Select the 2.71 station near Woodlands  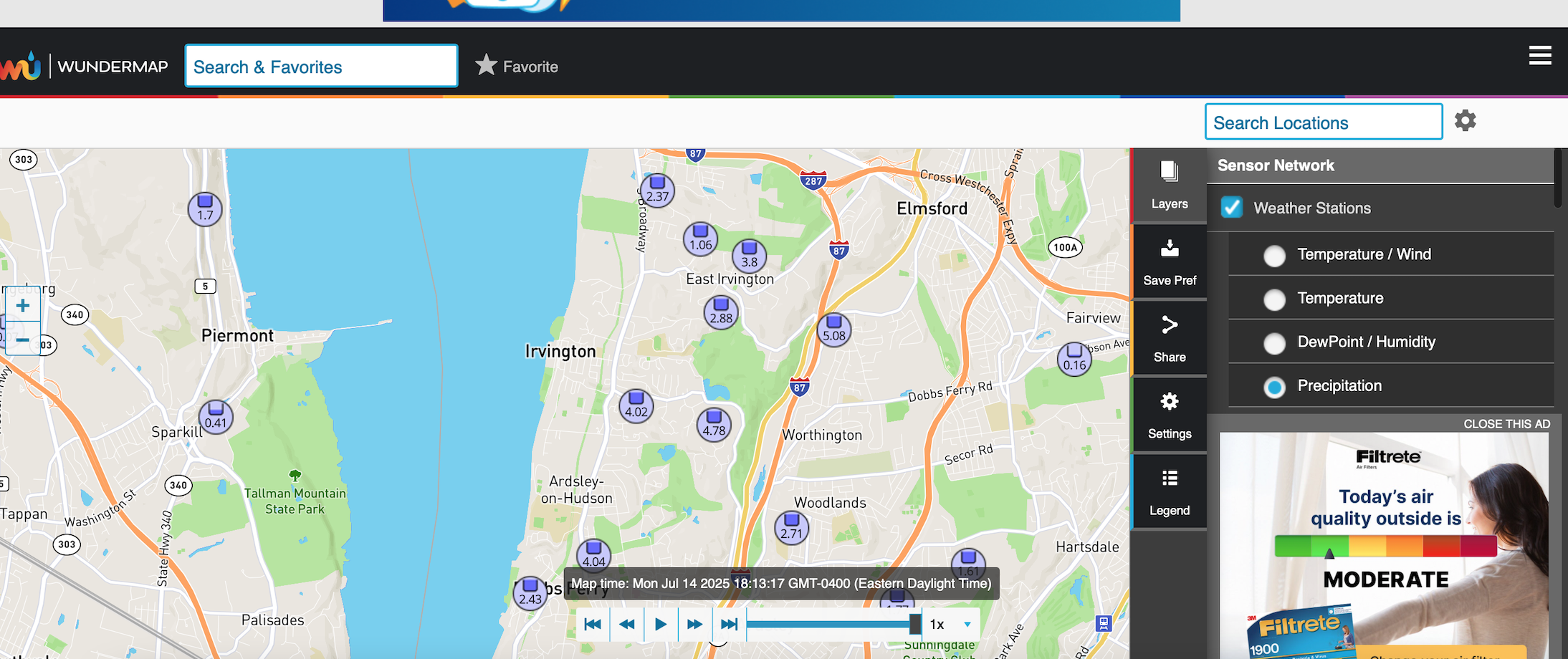point(792,528)
